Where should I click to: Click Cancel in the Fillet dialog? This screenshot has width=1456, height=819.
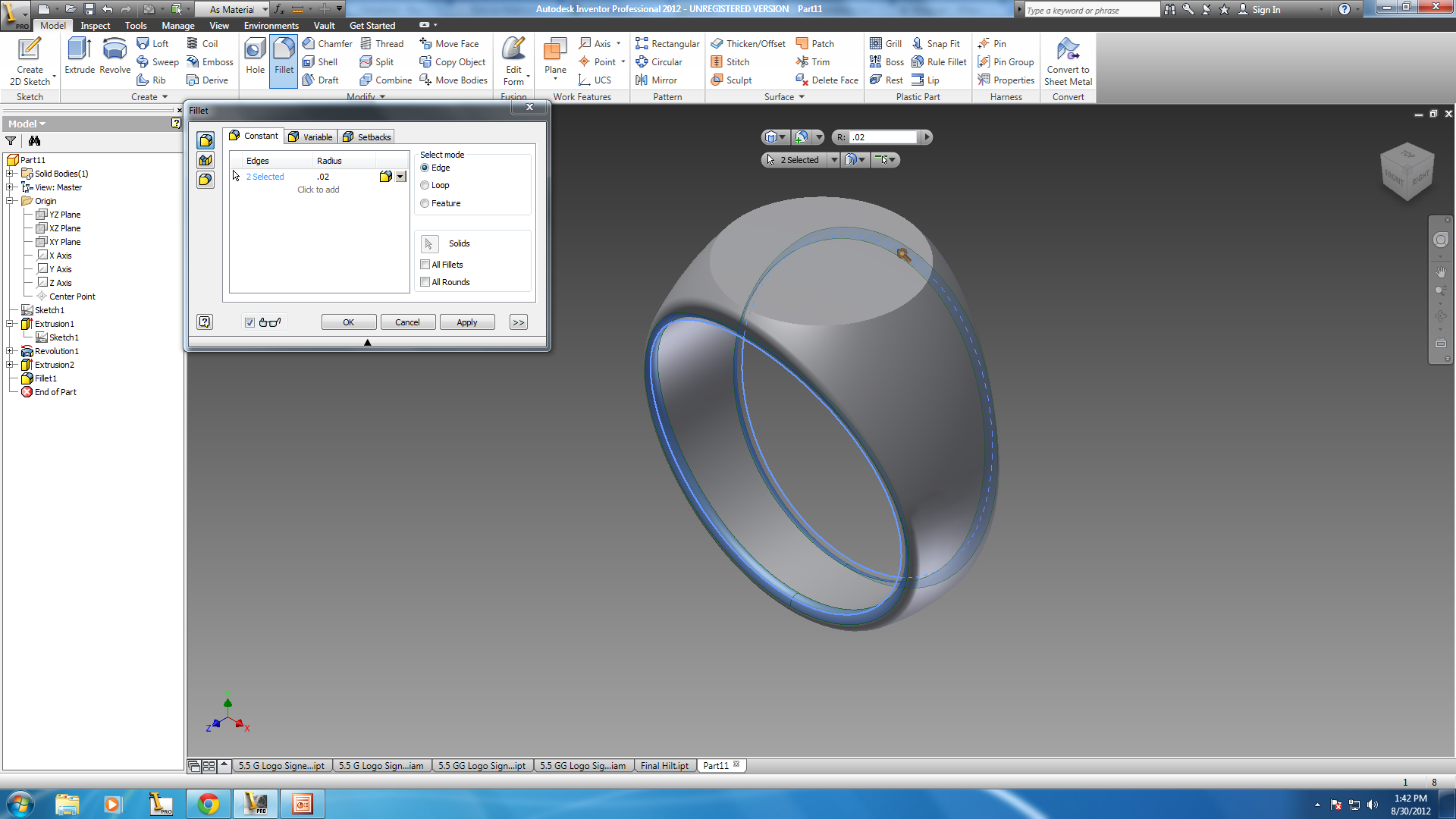tap(407, 322)
